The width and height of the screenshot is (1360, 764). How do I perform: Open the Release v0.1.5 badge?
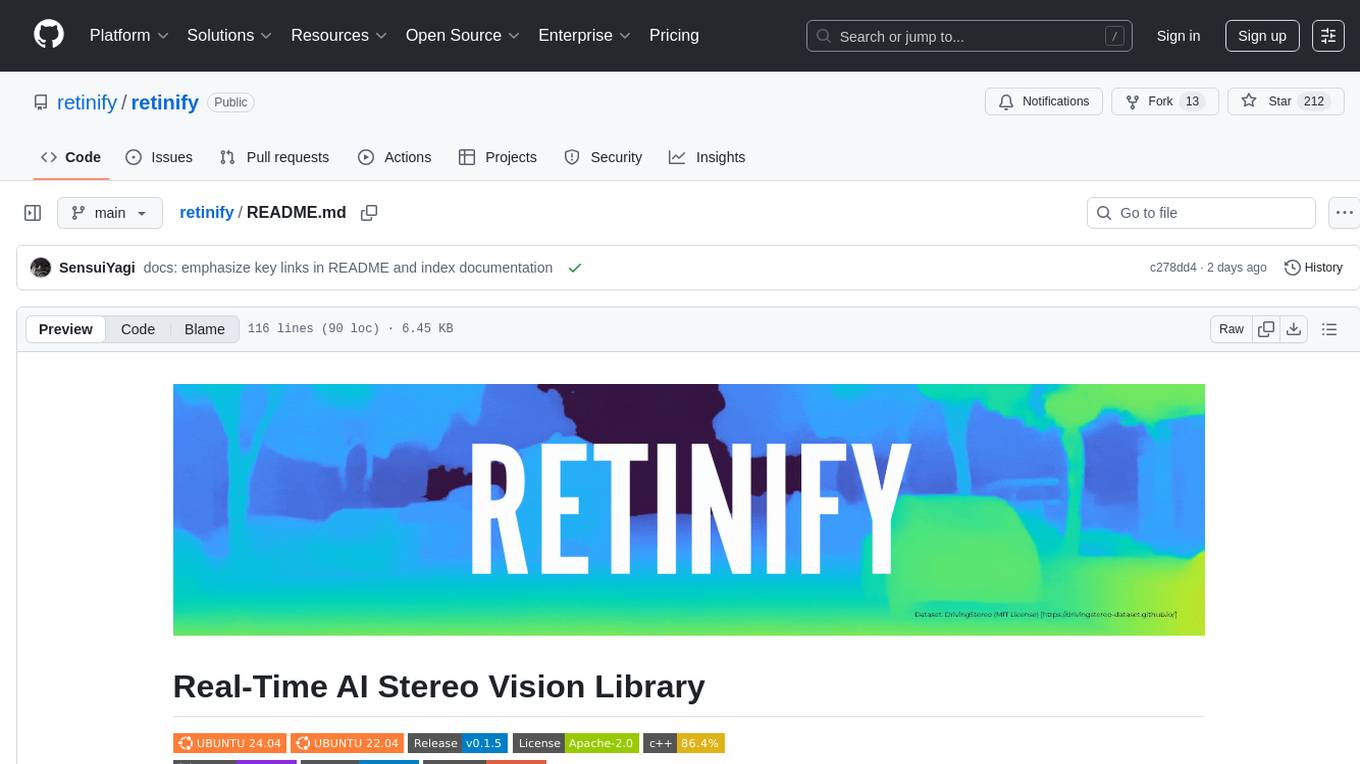pyautogui.click(x=458, y=743)
